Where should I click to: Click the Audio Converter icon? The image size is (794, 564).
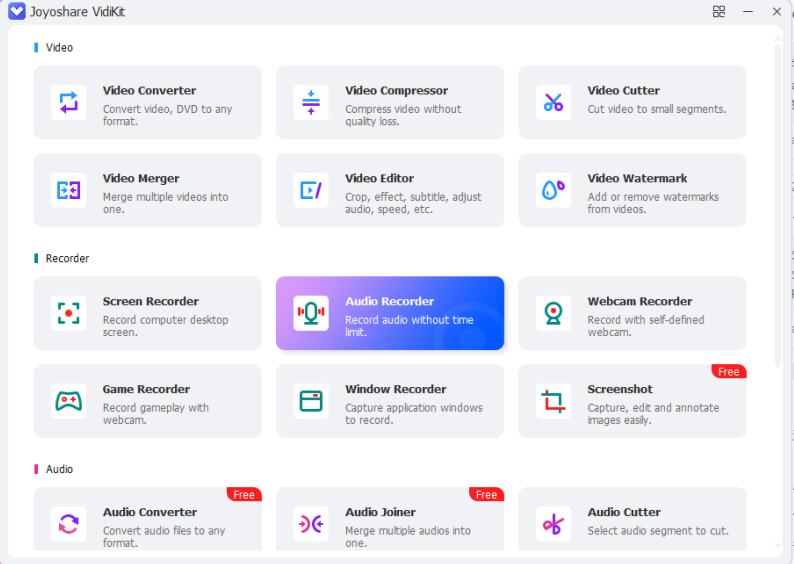(68, 524)
